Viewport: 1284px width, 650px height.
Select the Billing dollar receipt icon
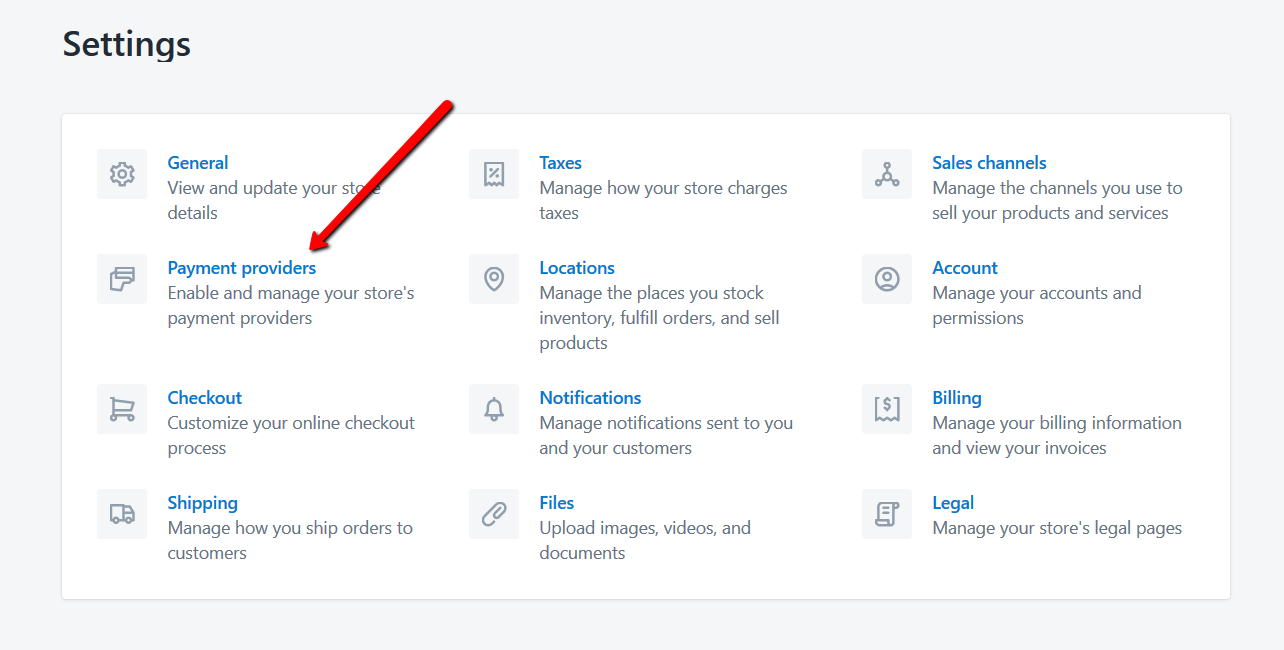tap(887, 409)
